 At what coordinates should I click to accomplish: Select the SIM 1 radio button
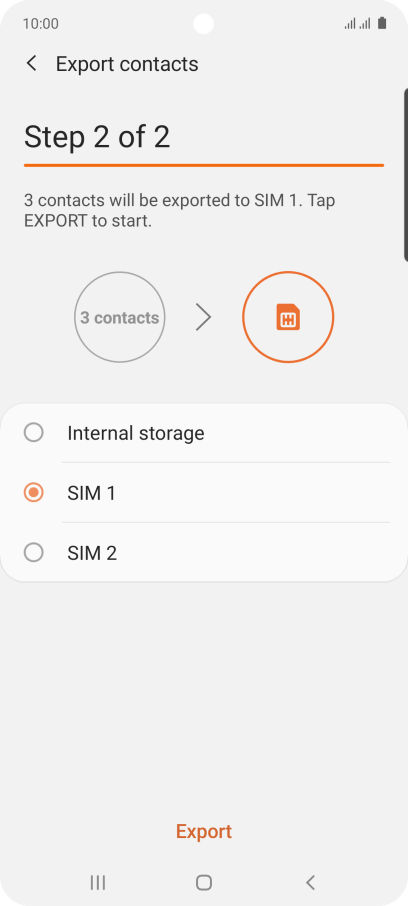pos(34,493)
